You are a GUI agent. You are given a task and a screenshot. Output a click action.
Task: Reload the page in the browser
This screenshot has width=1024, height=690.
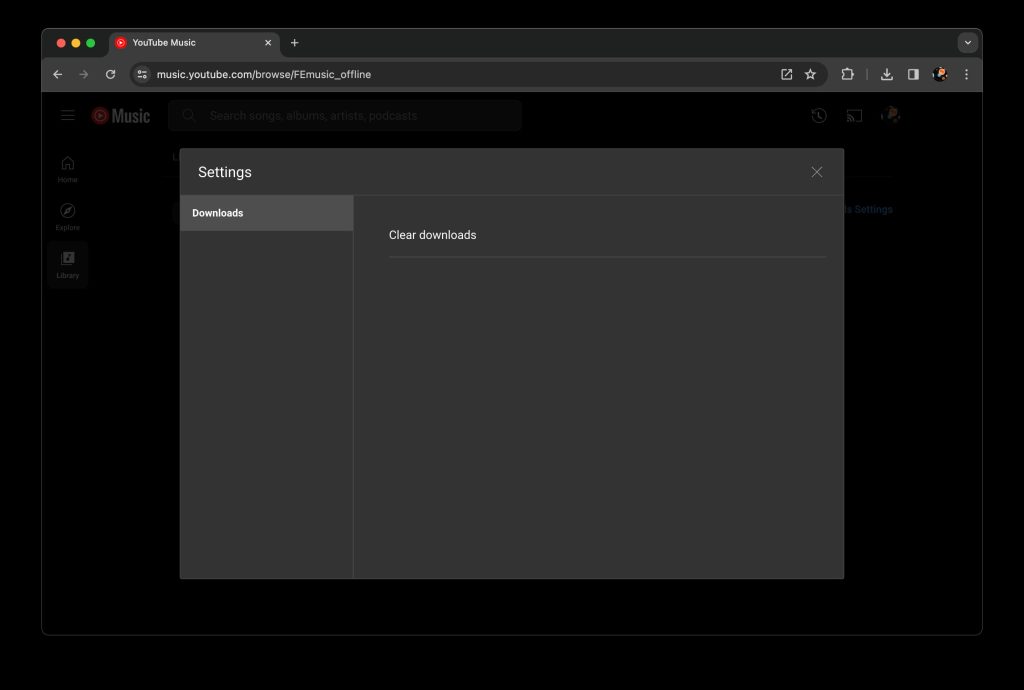click(110, 74)
